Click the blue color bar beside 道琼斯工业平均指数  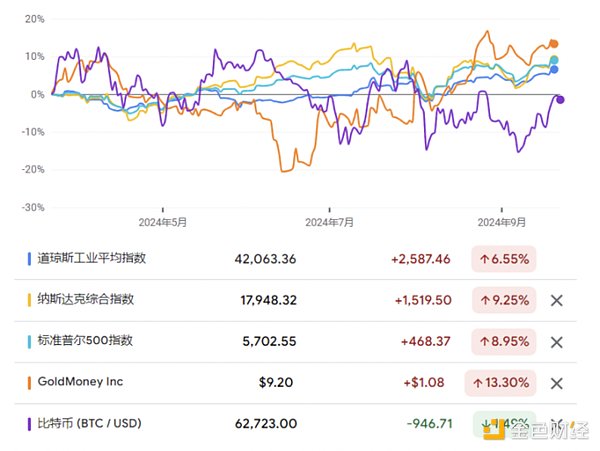coord(28,258)
